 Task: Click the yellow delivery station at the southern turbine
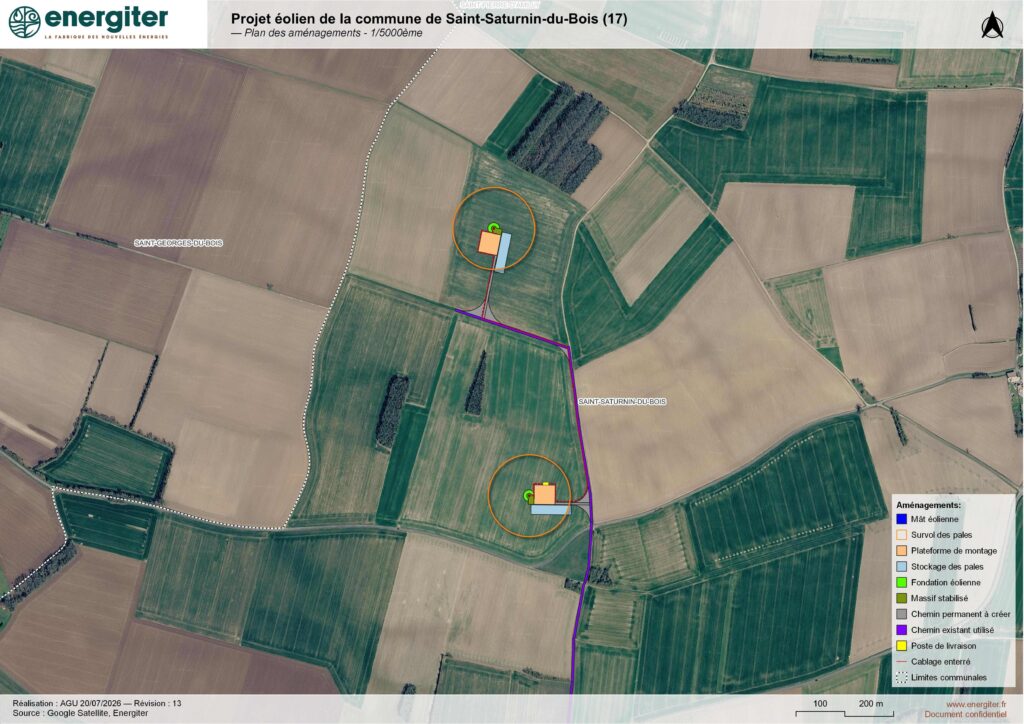point(545,484)
